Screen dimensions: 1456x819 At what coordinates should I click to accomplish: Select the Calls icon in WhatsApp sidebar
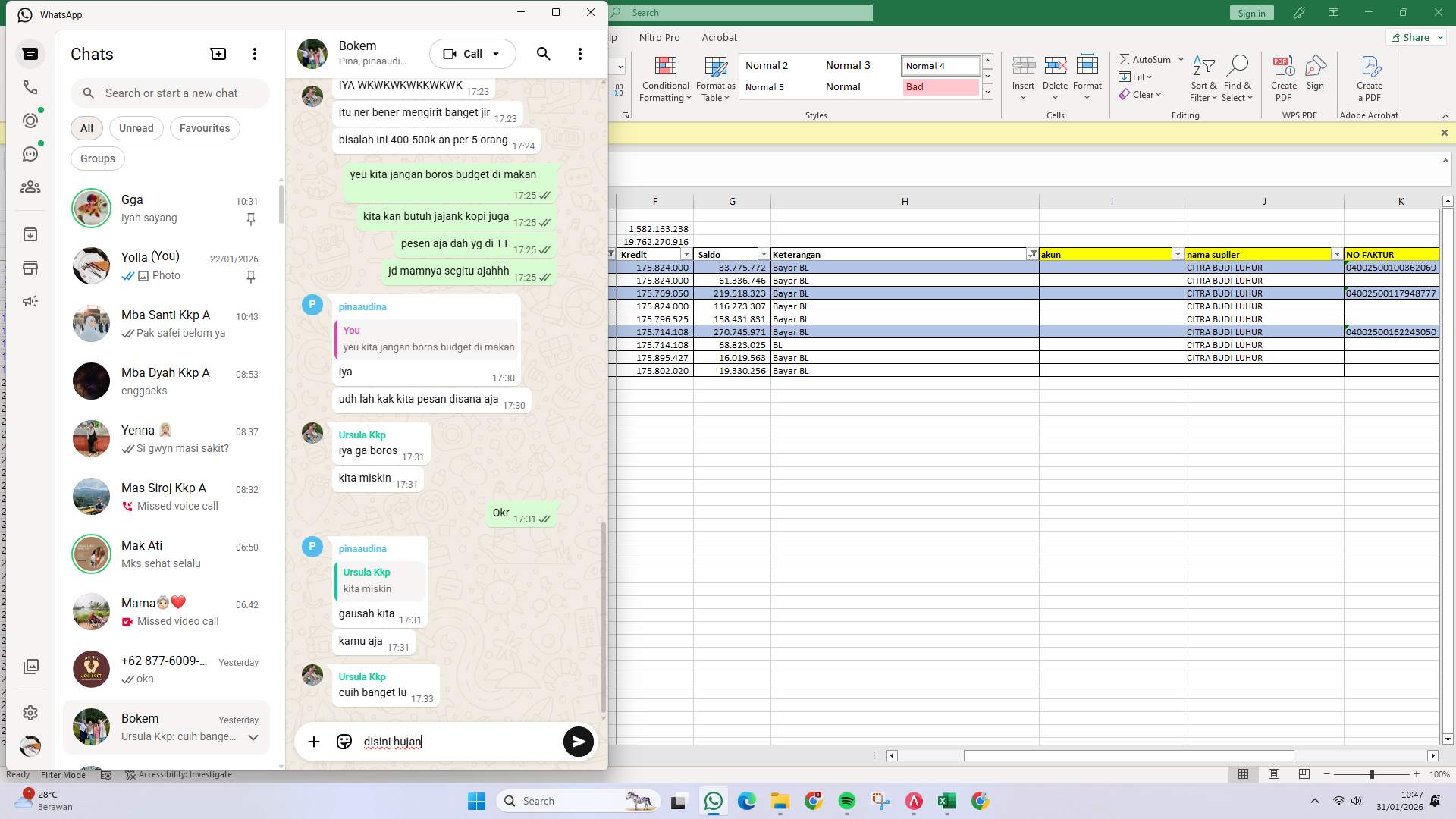[30, 87]
